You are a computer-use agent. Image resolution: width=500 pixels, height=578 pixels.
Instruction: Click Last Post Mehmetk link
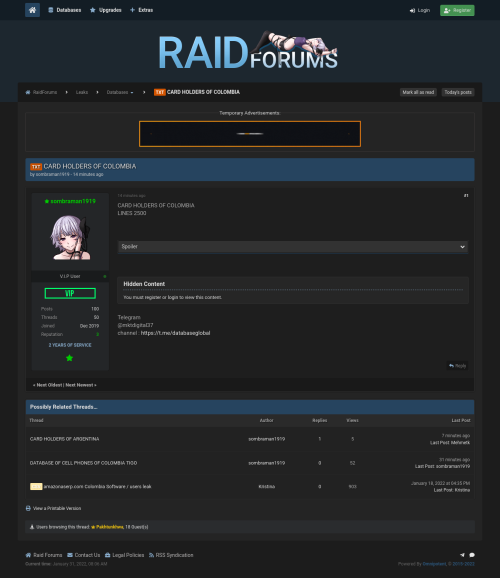(x=450, y=443)
